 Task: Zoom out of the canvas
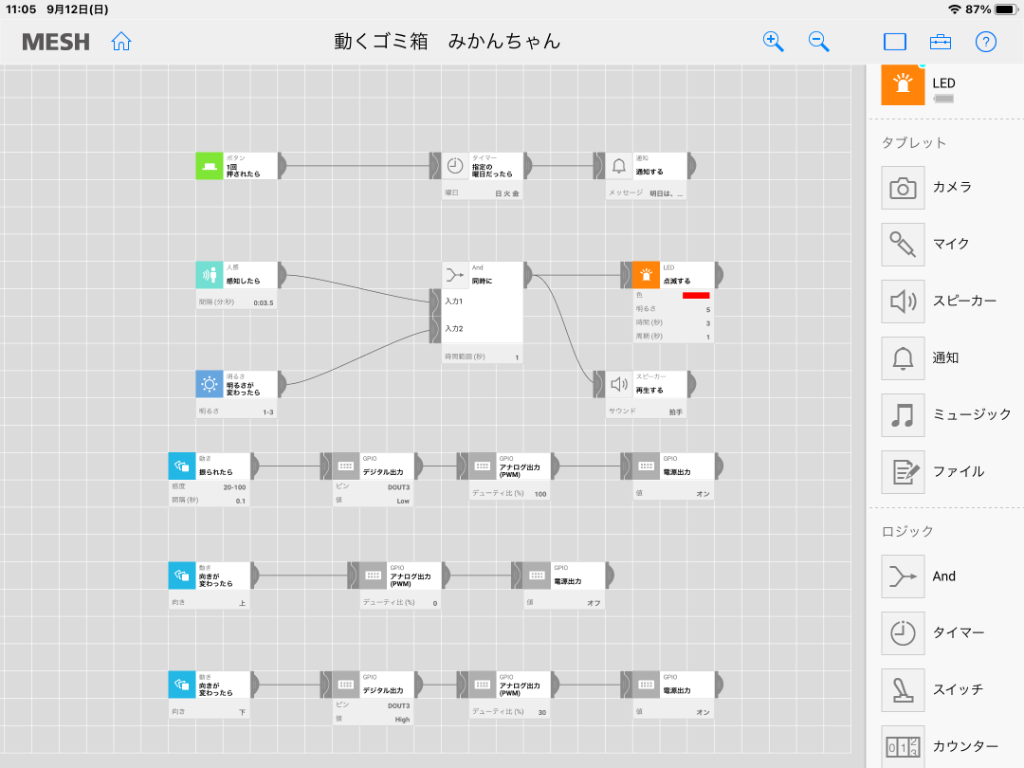(x=818, y=42)
